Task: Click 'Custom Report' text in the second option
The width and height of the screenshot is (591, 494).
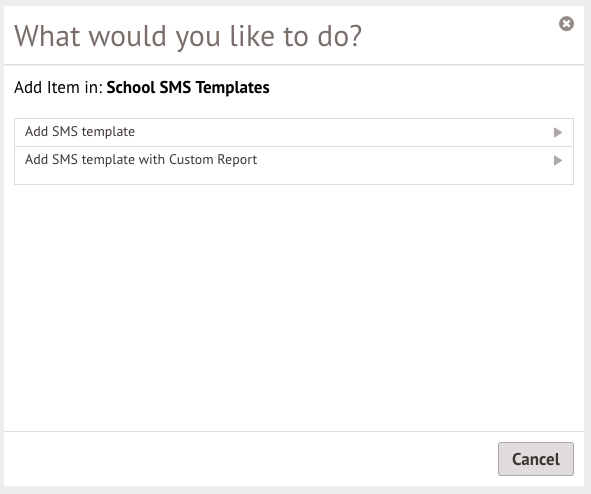Action: [x=213, y=160]
